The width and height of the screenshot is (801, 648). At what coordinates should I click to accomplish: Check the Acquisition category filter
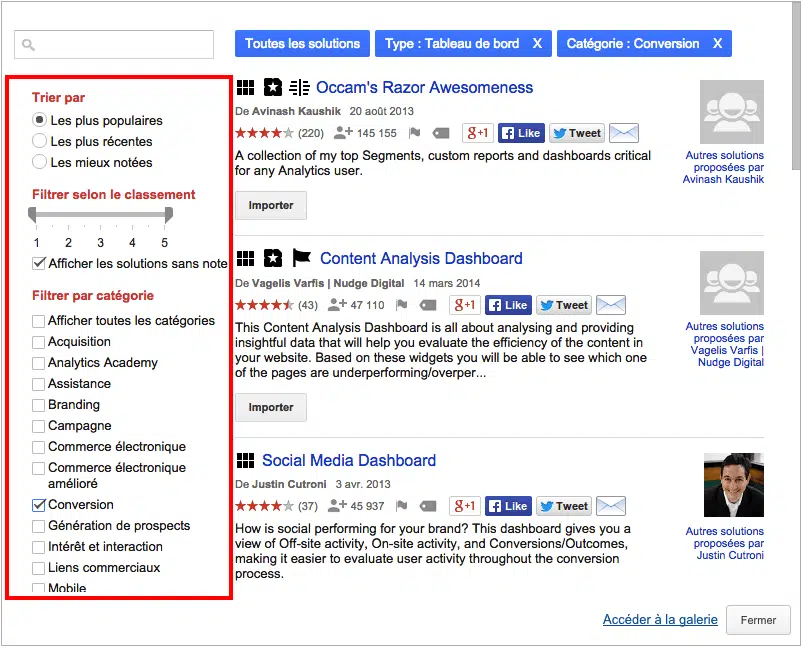(39, 342)
